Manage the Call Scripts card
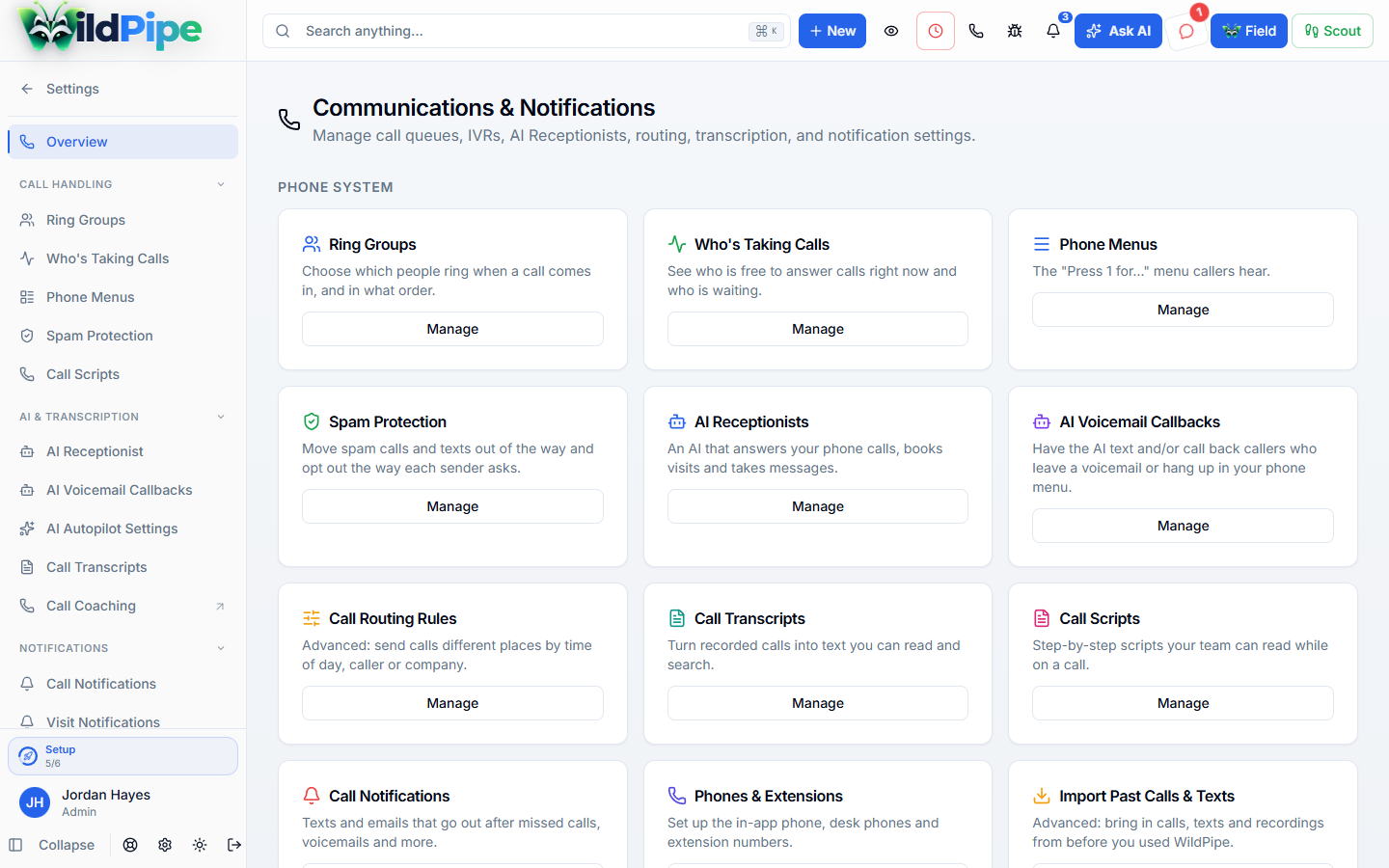This screenshot has width=1389, height=868. [1183, 703]
